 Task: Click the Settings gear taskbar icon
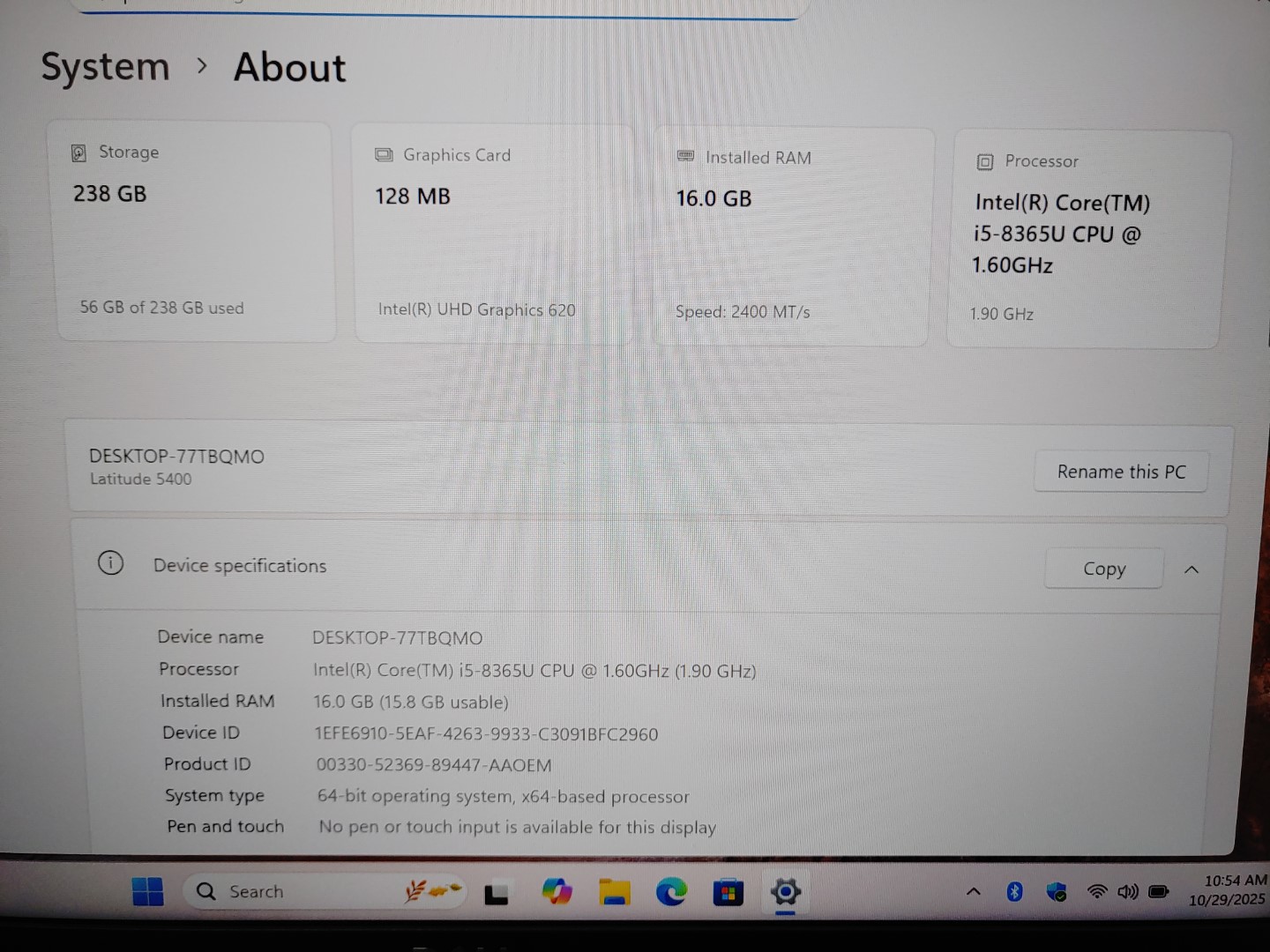(x=785, y=892)
